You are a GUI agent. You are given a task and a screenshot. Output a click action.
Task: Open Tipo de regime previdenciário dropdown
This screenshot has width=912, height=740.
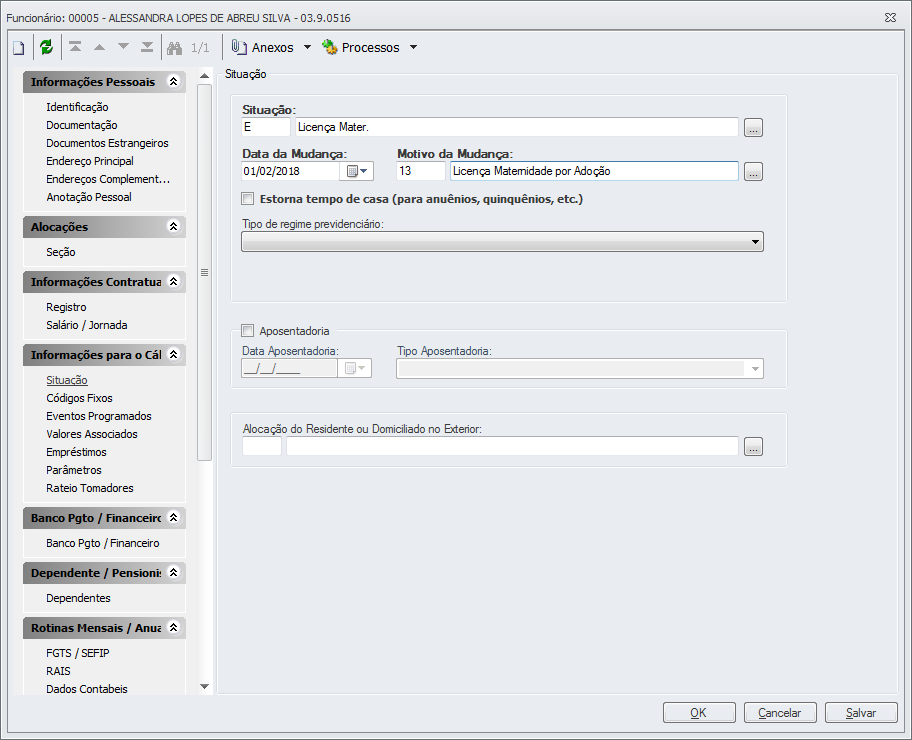pyautogui.click(x=502, y=241)
